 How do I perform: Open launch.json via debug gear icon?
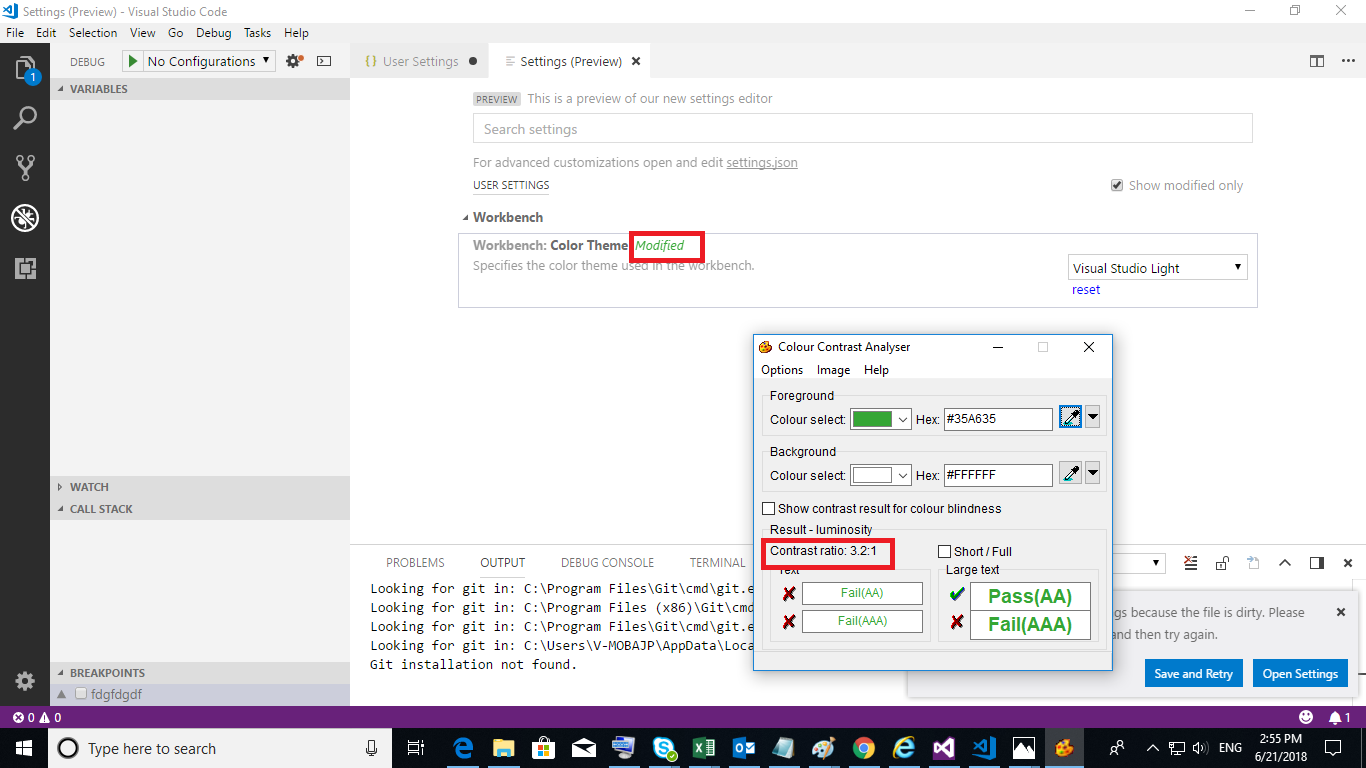294,61
